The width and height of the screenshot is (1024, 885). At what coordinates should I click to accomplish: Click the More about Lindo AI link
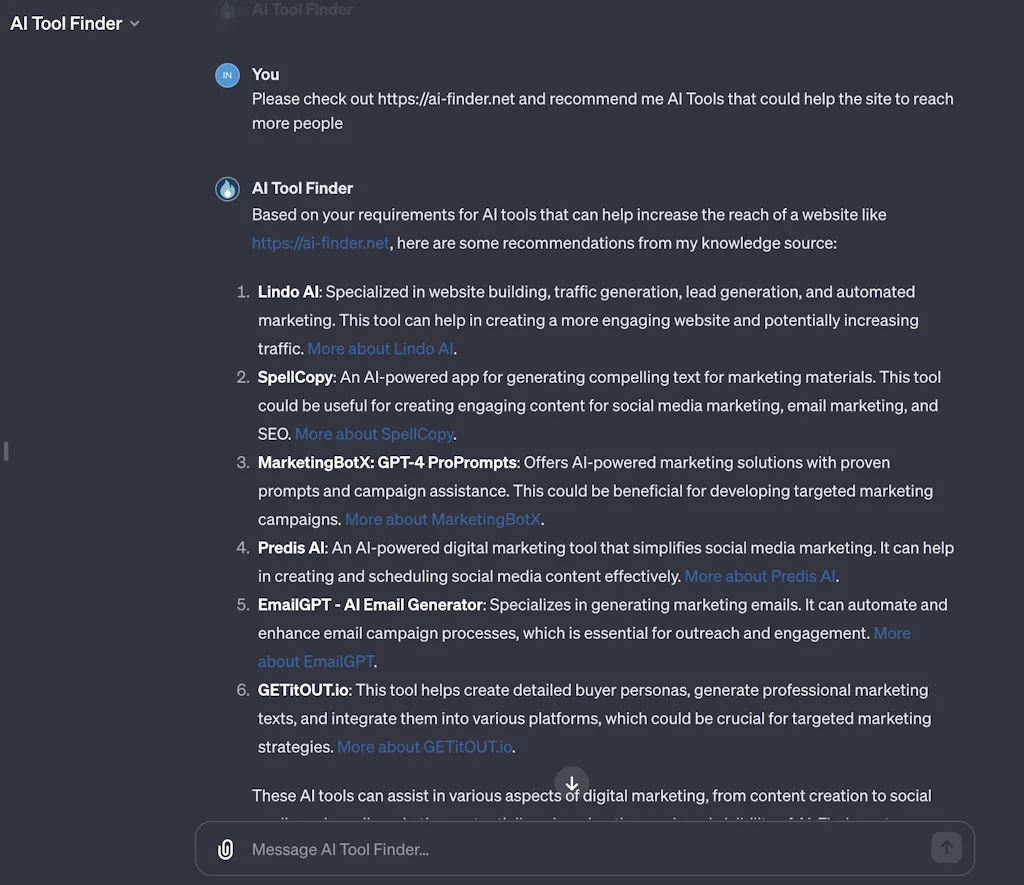[x=380, y=348]
